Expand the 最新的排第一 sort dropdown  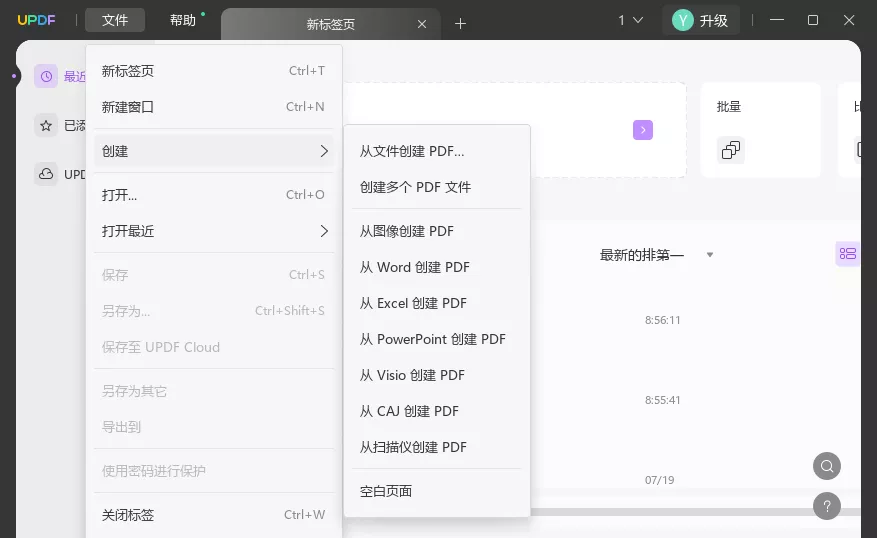tap(710, 255)
